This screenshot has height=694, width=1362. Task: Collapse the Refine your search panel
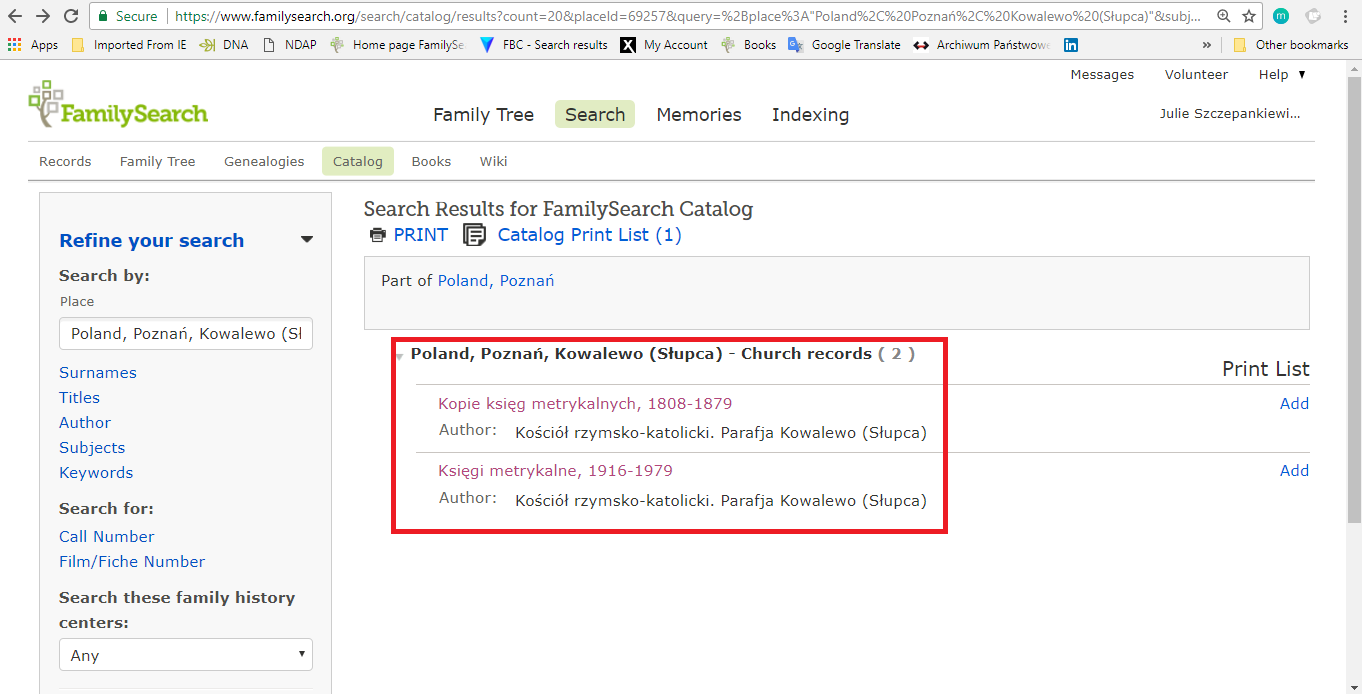pos(306,240)
